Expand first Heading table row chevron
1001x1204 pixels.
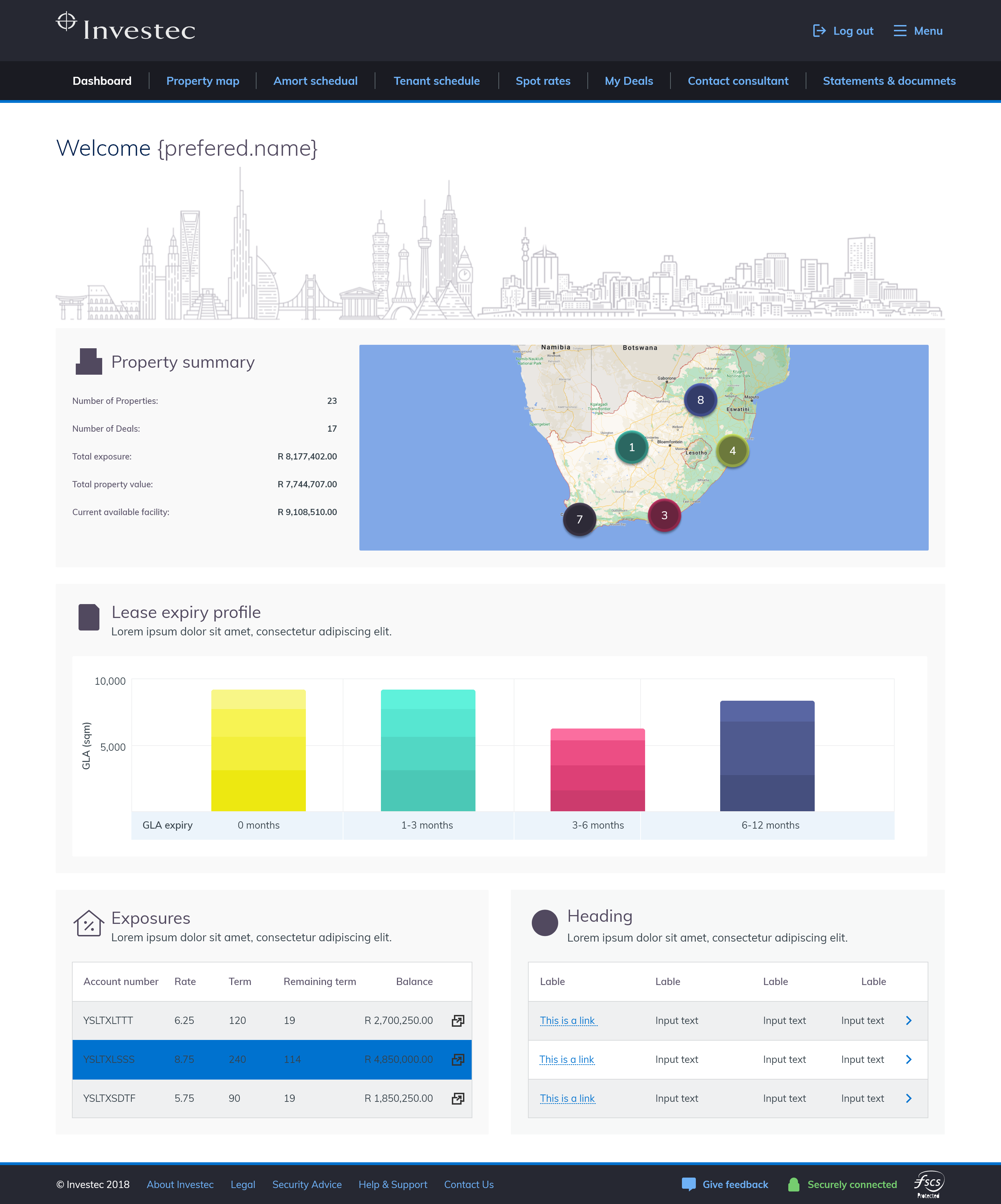coord(909,1020)
